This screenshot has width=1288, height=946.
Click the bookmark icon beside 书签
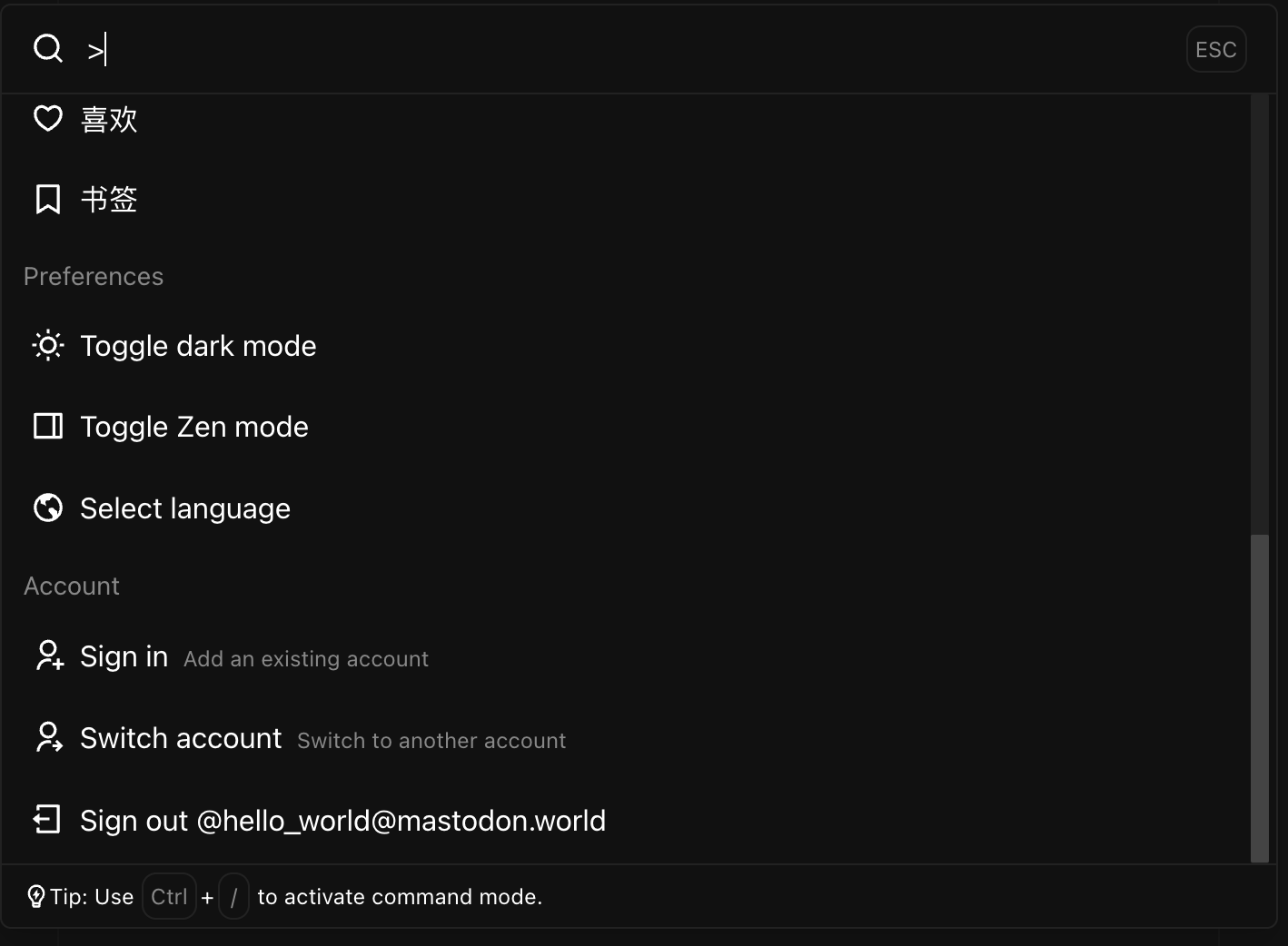coord(47,198)
